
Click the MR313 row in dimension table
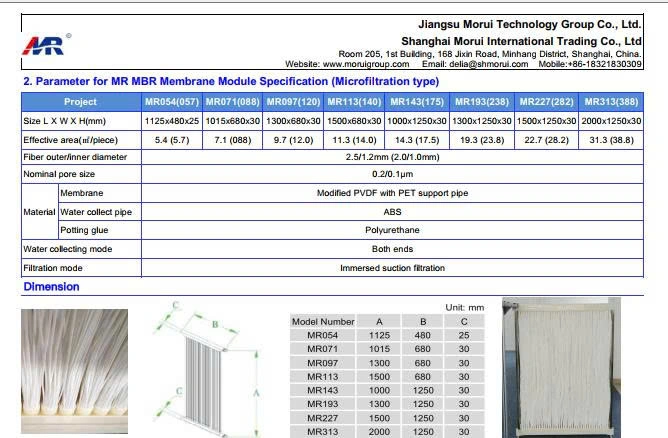[x=387, y=432]
